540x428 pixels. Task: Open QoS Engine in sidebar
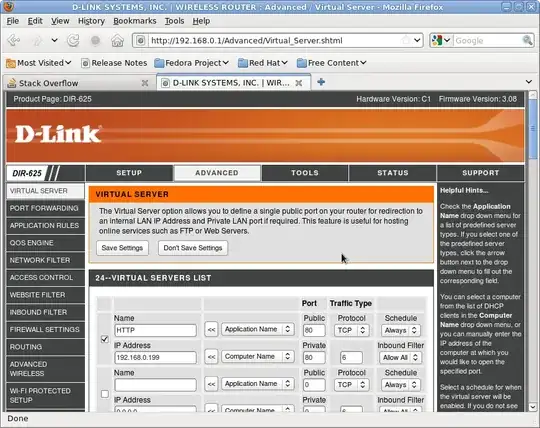tap(45, 243)
